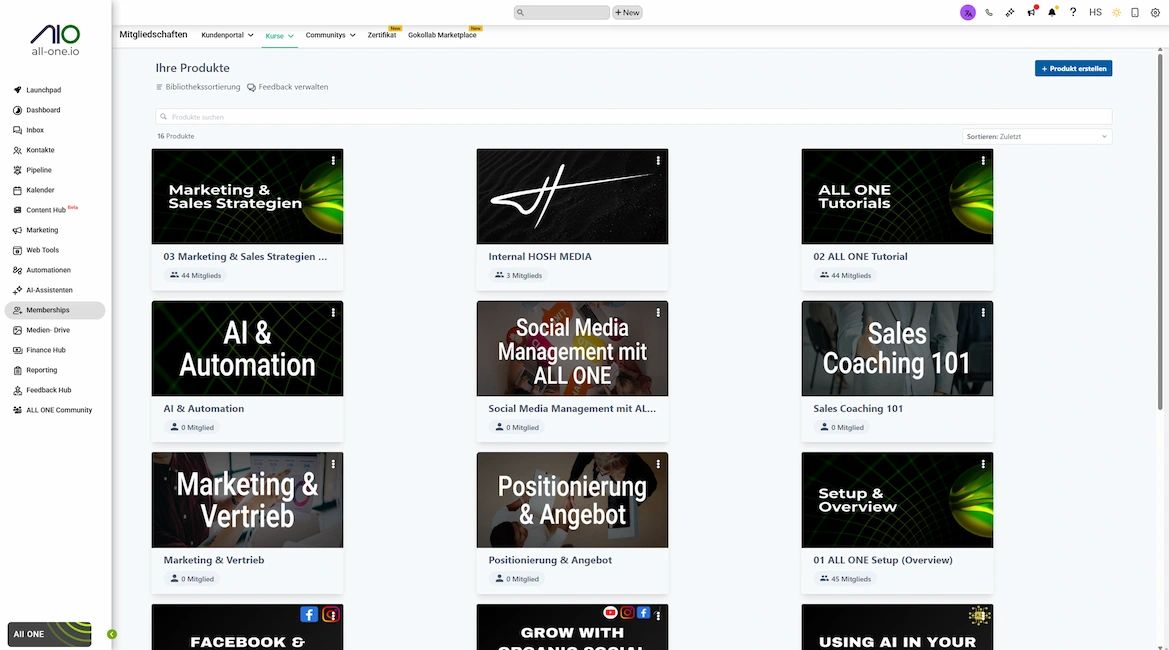Click '3 Mitglieds' badge

[519, 276]
